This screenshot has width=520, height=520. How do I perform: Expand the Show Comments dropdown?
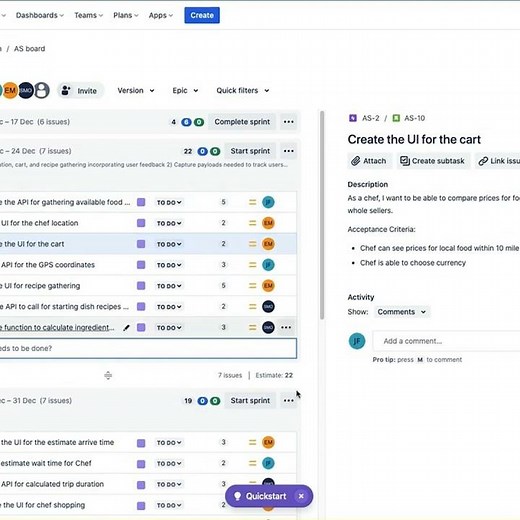(x=402, y=312)
